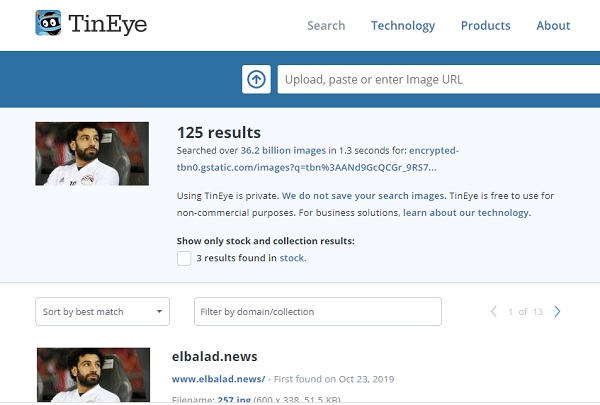Click the 257.jpg filename link
600x405 pixels.
(234, 400)
